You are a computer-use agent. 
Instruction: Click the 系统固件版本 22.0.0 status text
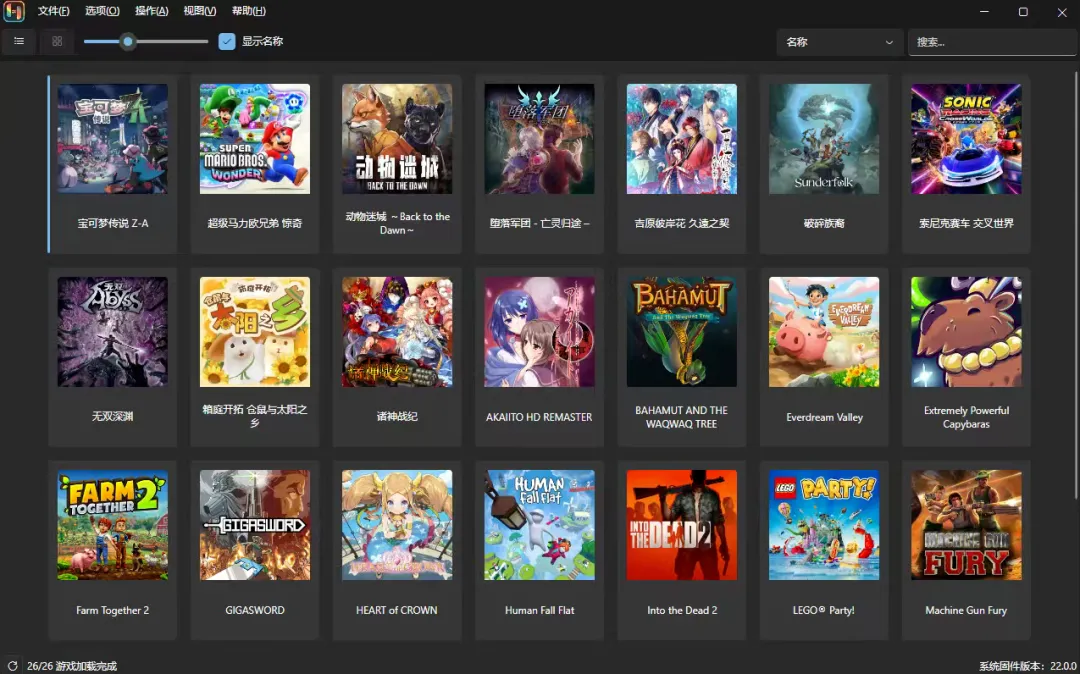tap(1028, 666)
